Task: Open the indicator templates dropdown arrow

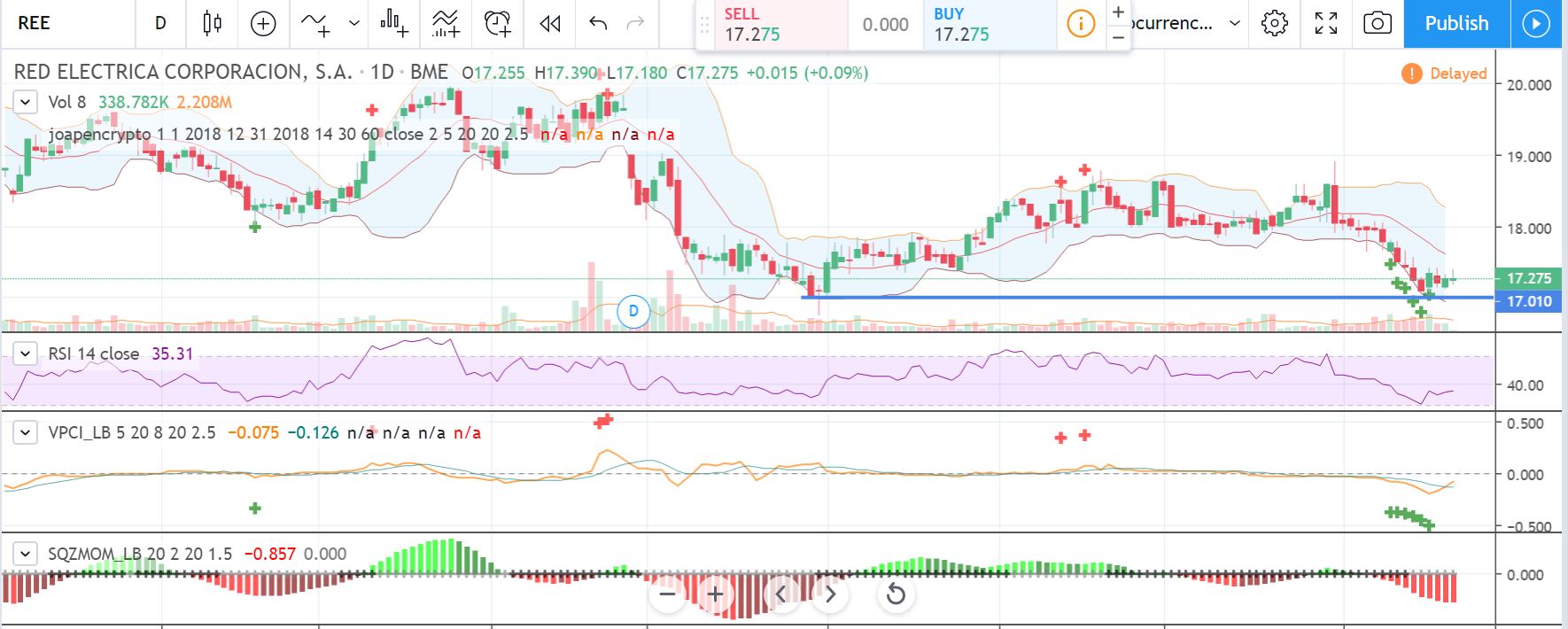Action: 354,24
